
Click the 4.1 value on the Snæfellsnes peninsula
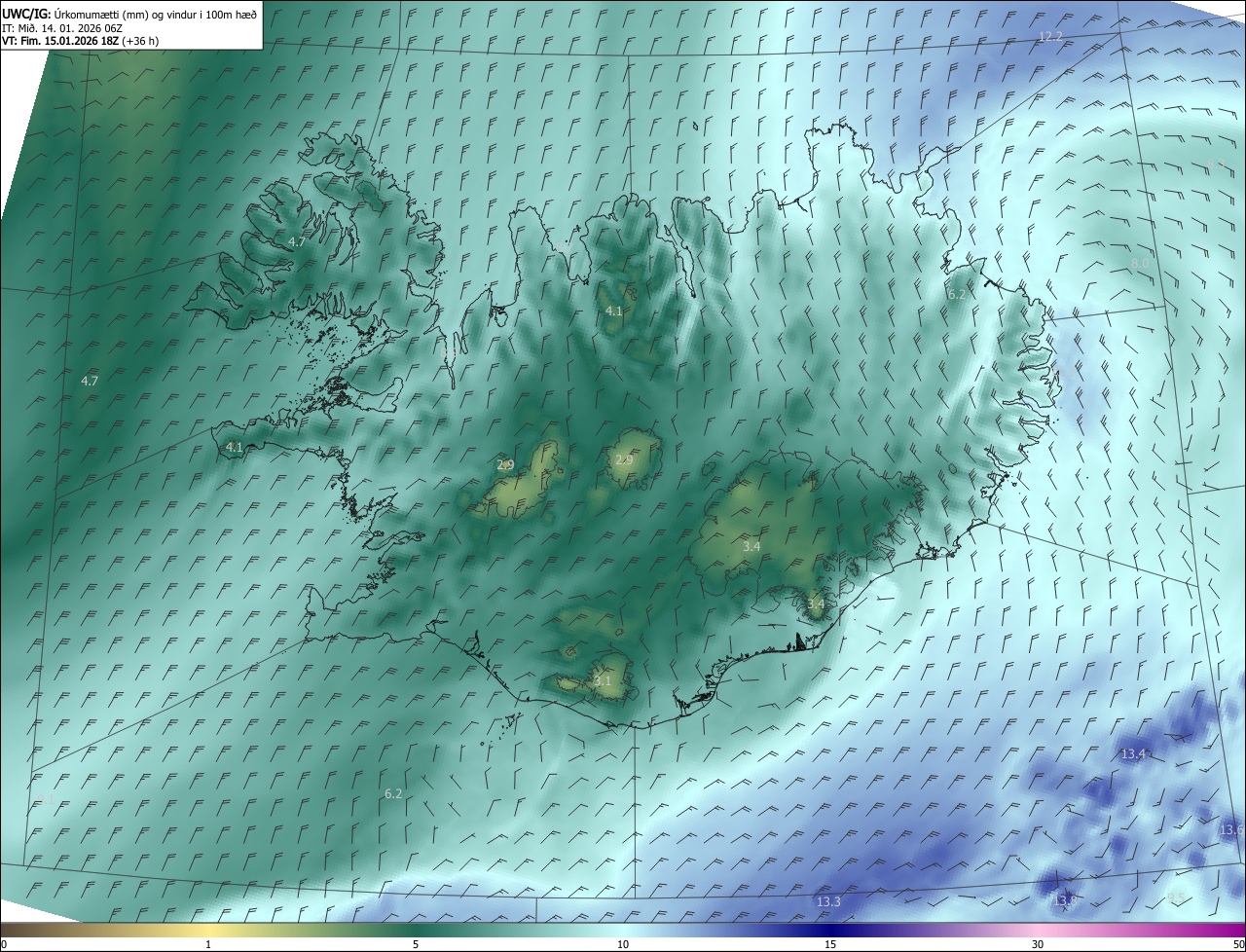[x=234, y=448]
